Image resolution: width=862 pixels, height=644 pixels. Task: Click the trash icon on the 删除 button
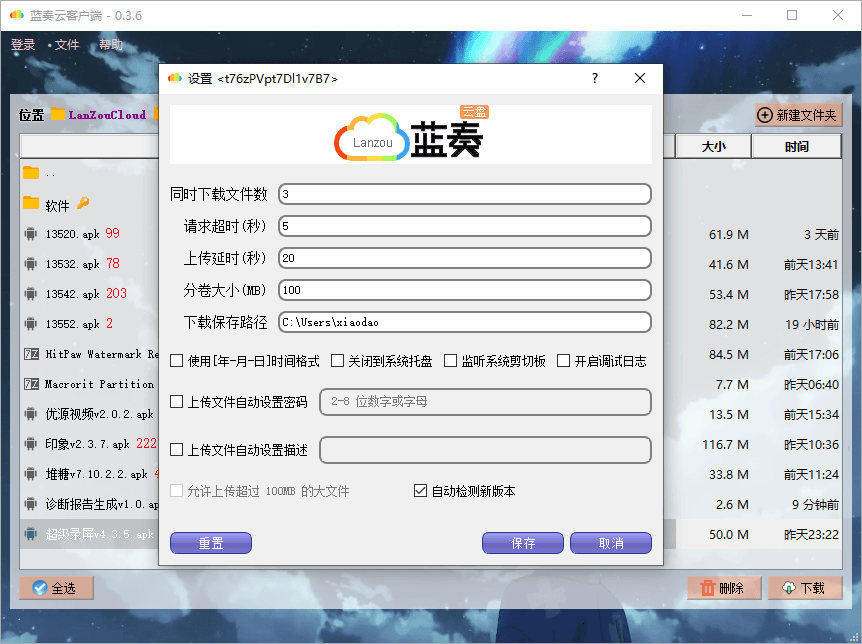click(x=707, y=587)
